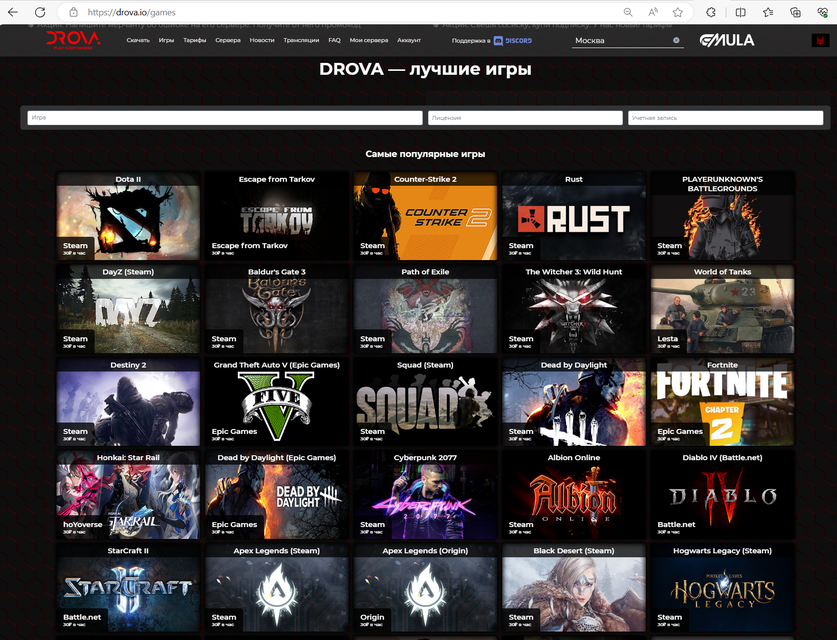Open the Apex Legends (Steam) card
The width and height of the screenshot is (837, 640).
pos(277,587)
